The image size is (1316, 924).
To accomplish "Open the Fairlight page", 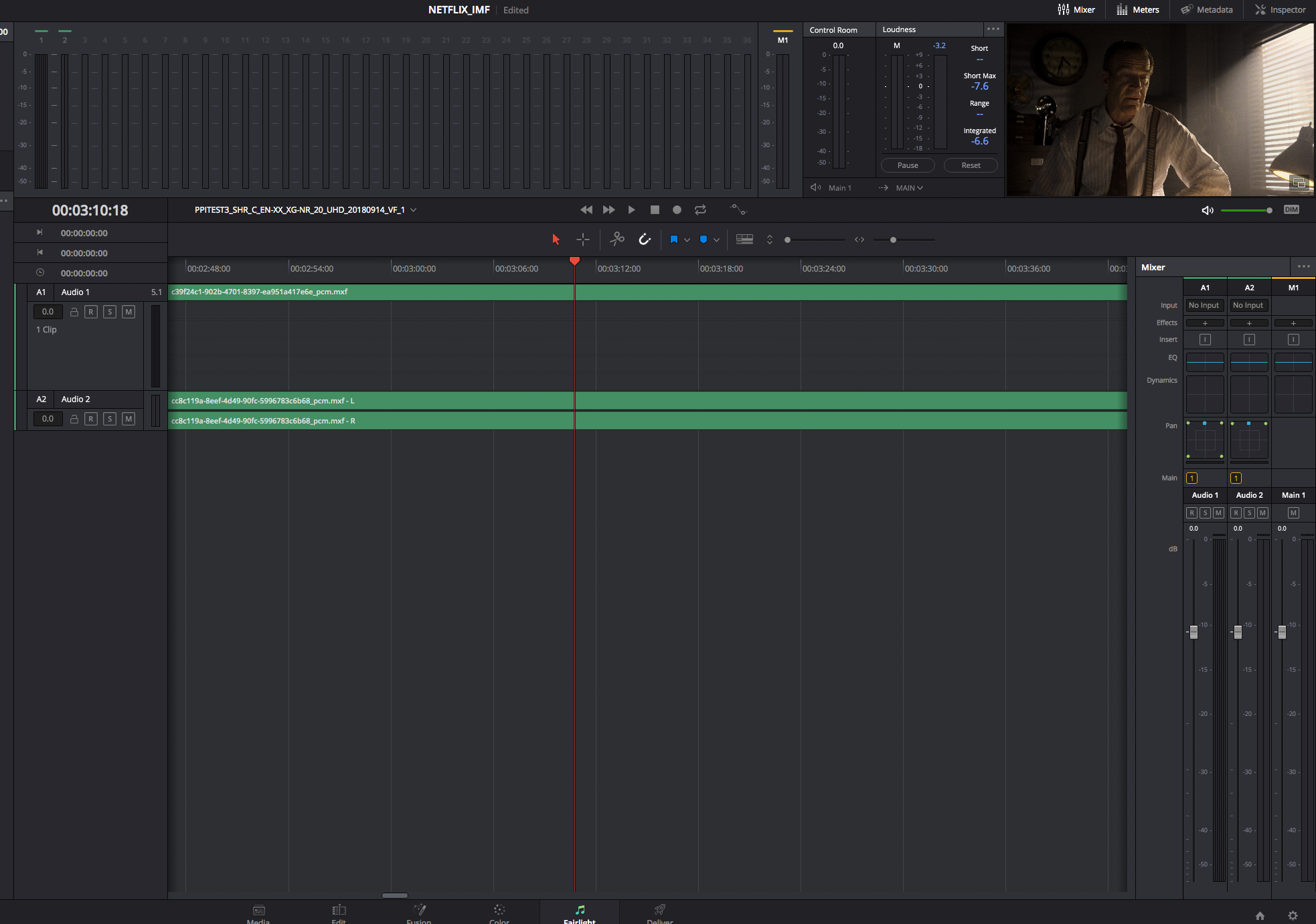I will tap(580, 914).
